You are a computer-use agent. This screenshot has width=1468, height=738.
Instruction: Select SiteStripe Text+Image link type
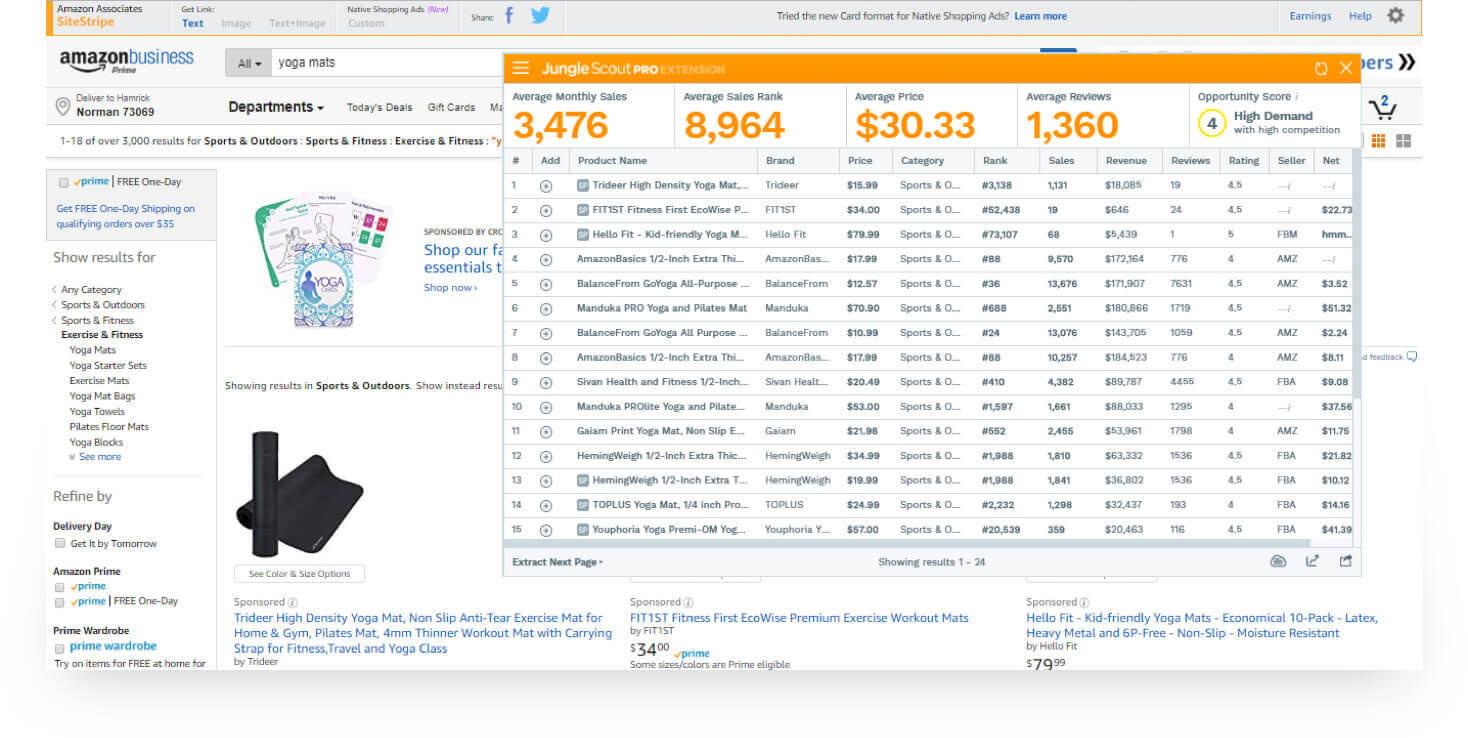(x=297, y=23)
